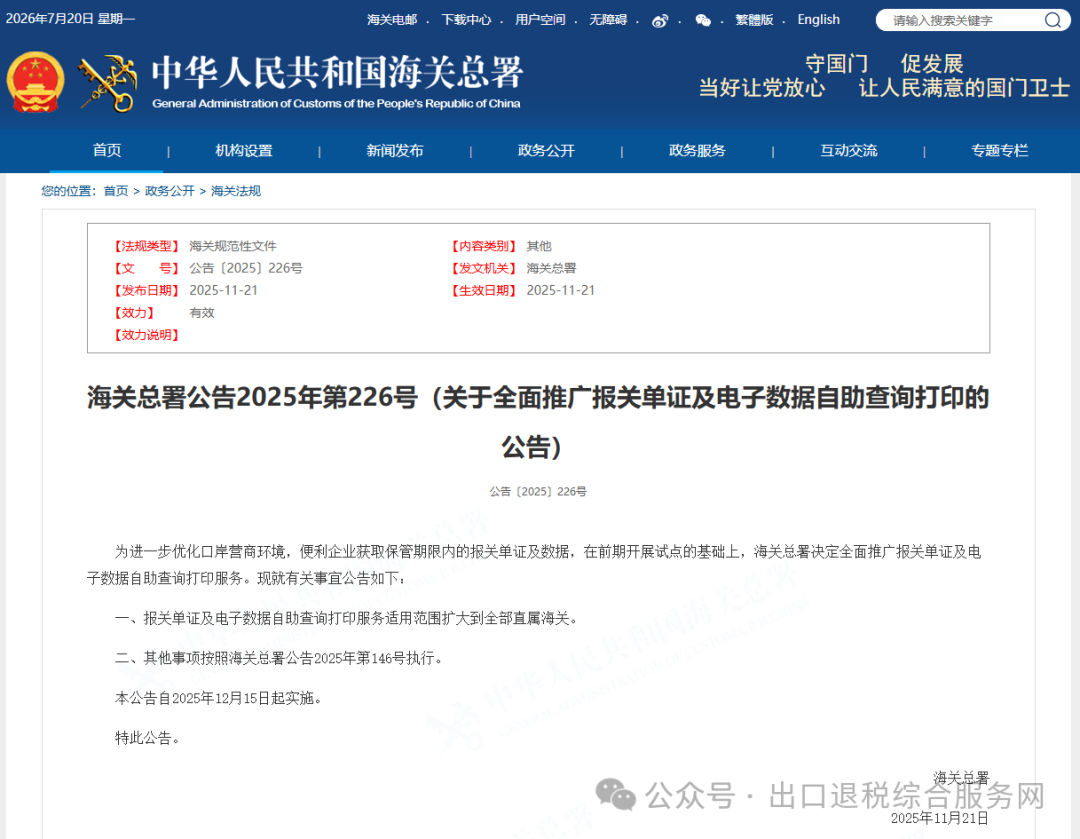1080x839 pixels.
Task: Click item 一 about 全部直属海关
Action: [349, 619]
